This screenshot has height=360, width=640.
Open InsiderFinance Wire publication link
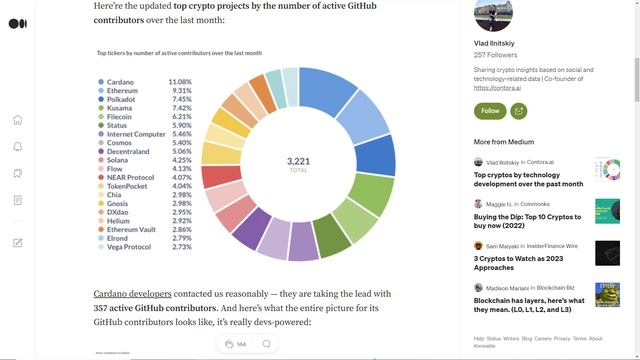(552, 246)
